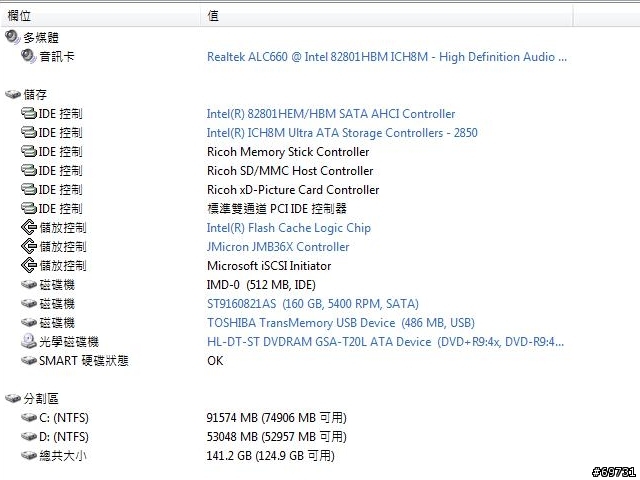Image resolution: width=640 pixels, height=480 pixels.
Task: Click the storage controller icon for Microsoft iSCSI Initiator
Action: (29, 265)
